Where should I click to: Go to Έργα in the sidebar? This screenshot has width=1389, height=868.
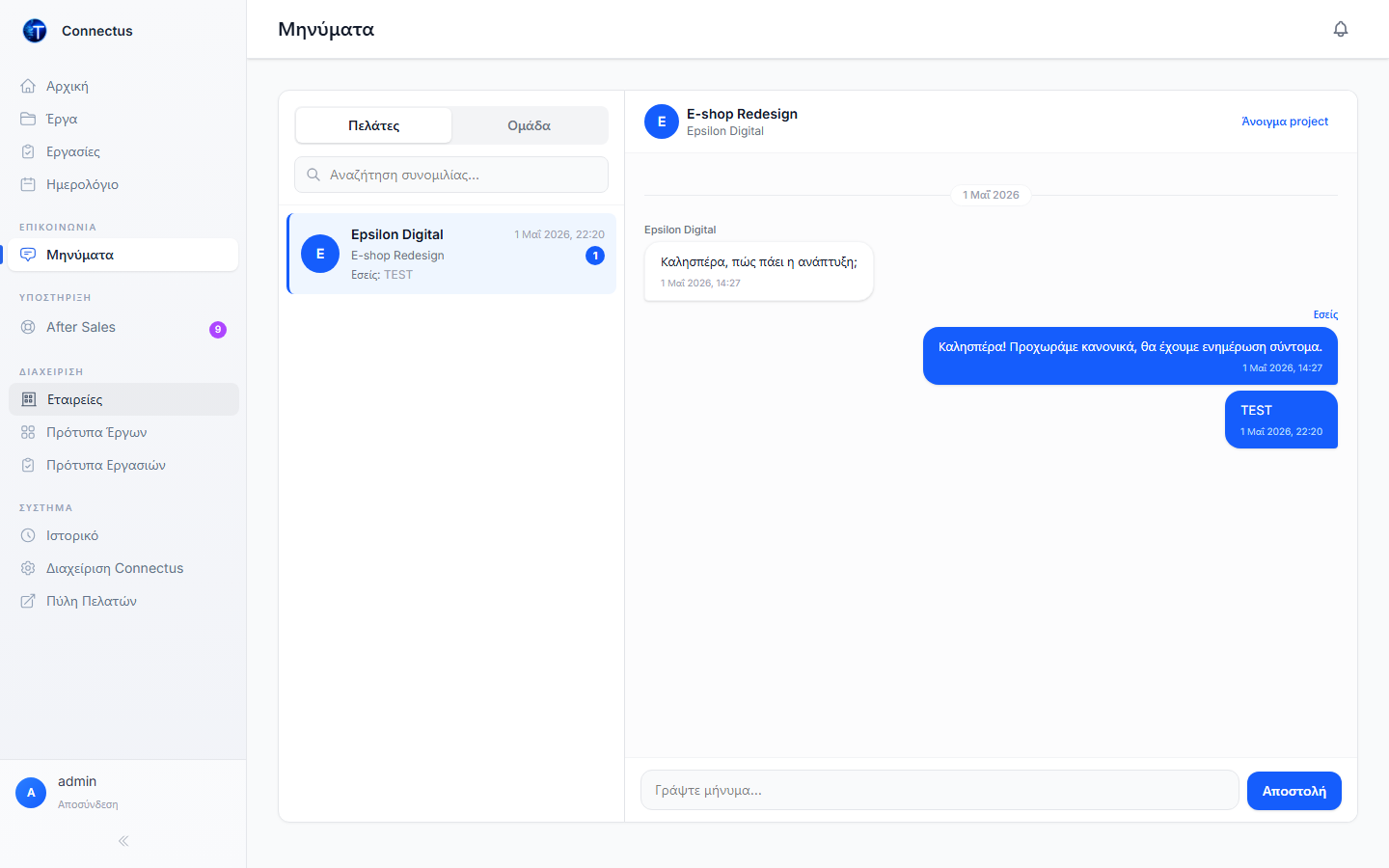(x=123, y=119)
